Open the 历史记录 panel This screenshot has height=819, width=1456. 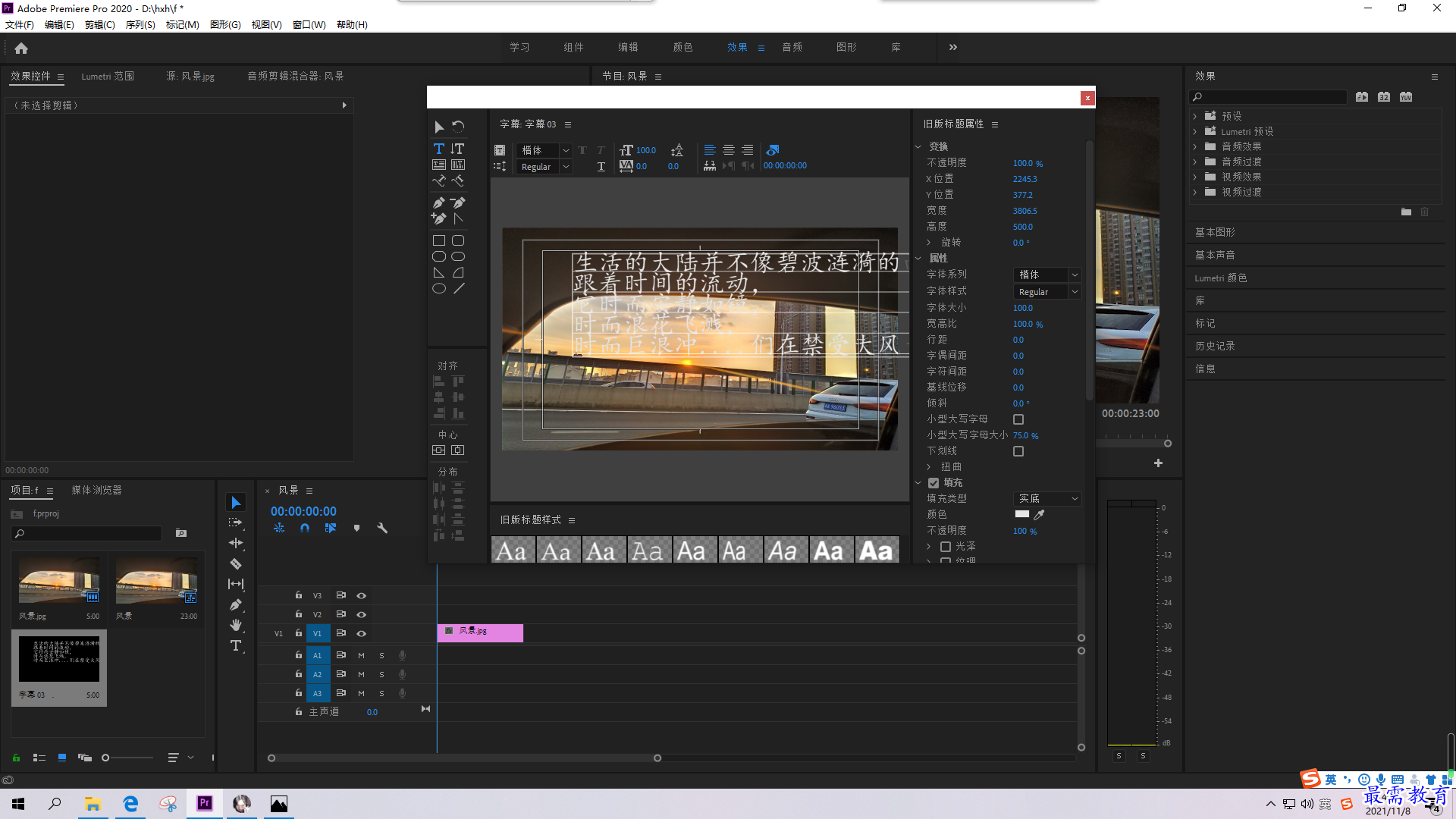1215,346
